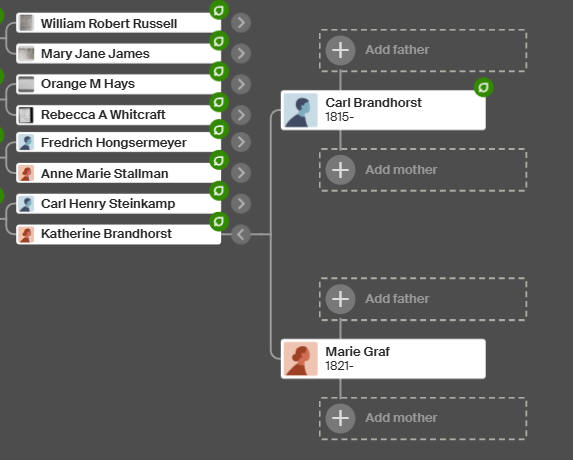Image resolution: width=573 pixels, height=460 pixels.
Task: Click the green leaf hint on Carl Brandhorst
Action: pyautogui.click(x=483, y=87)
